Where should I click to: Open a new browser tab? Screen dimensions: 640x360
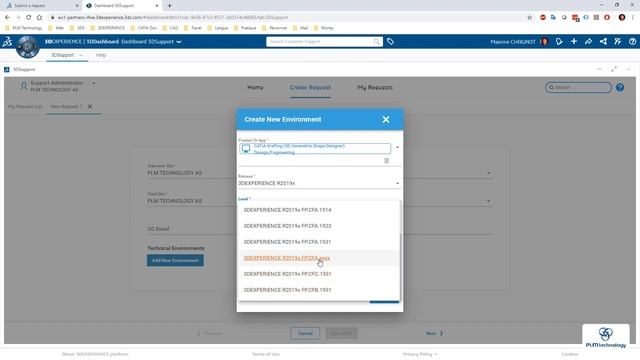tap(169, 6)
